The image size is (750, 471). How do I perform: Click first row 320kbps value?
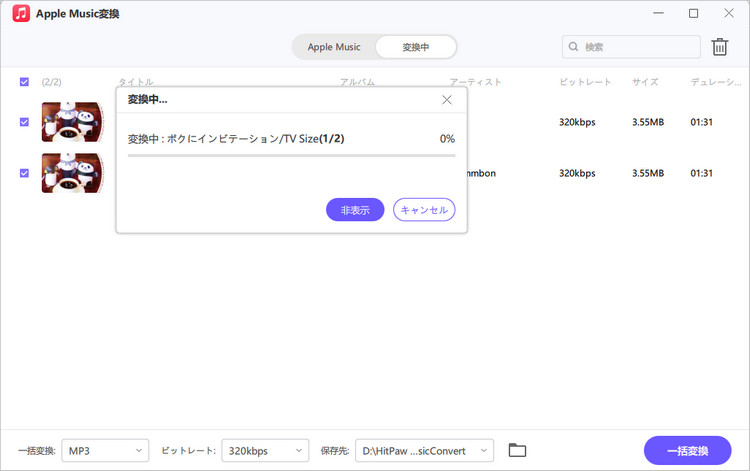pyautogui.click(x=577, y=122)
